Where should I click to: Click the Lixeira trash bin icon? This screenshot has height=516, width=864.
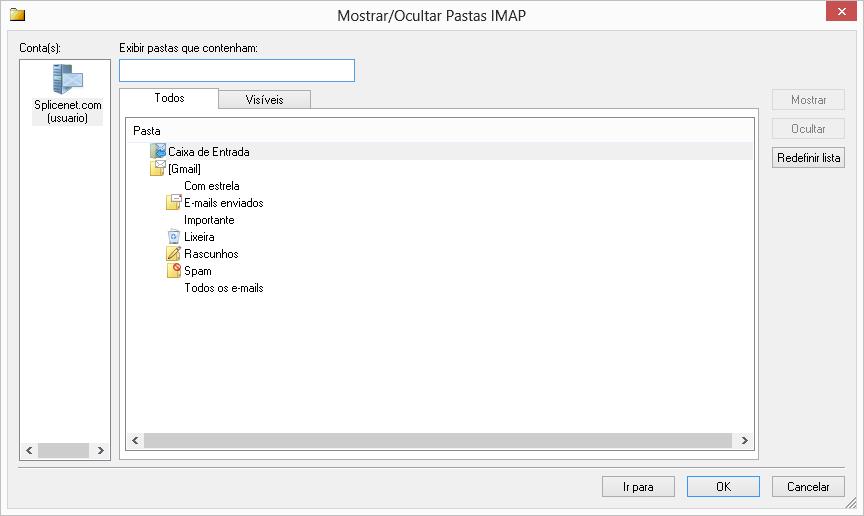(174, 236)
